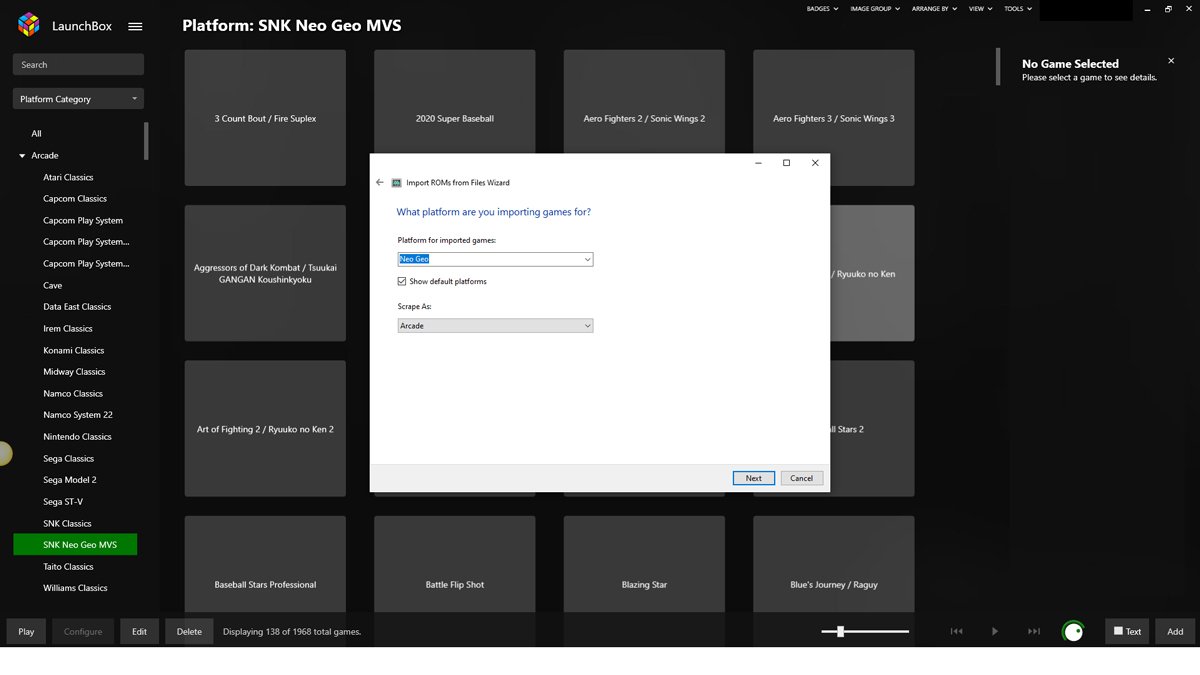1200x675 pixels.
Task: Open the Platform Category dropdown
Action: coord(78,99)
